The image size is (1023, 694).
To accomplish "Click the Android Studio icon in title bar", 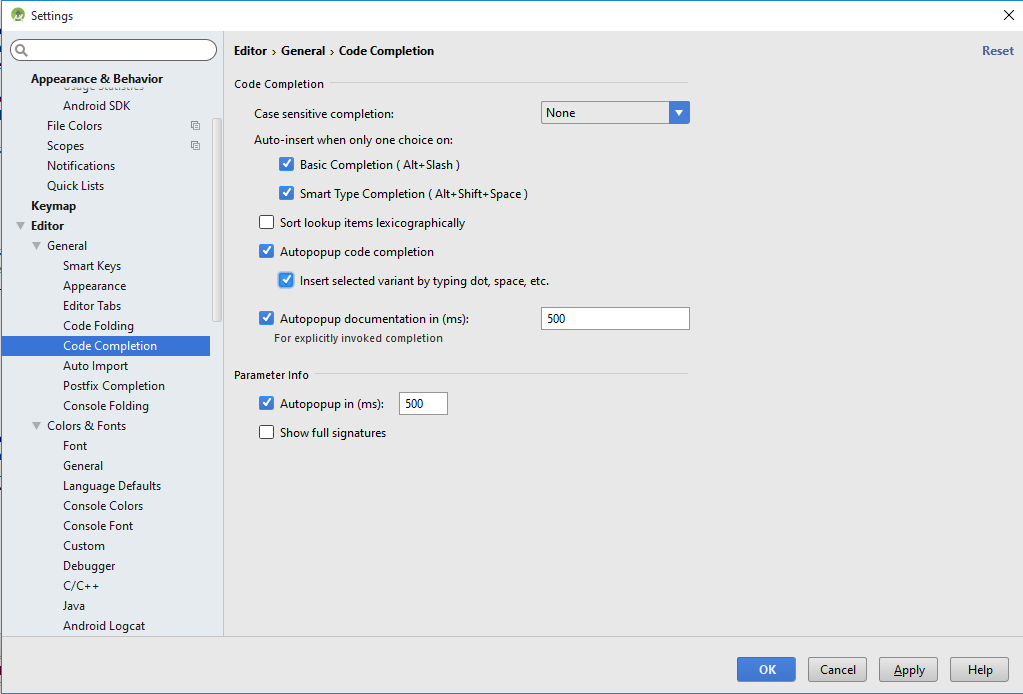I will pos(18,15).
